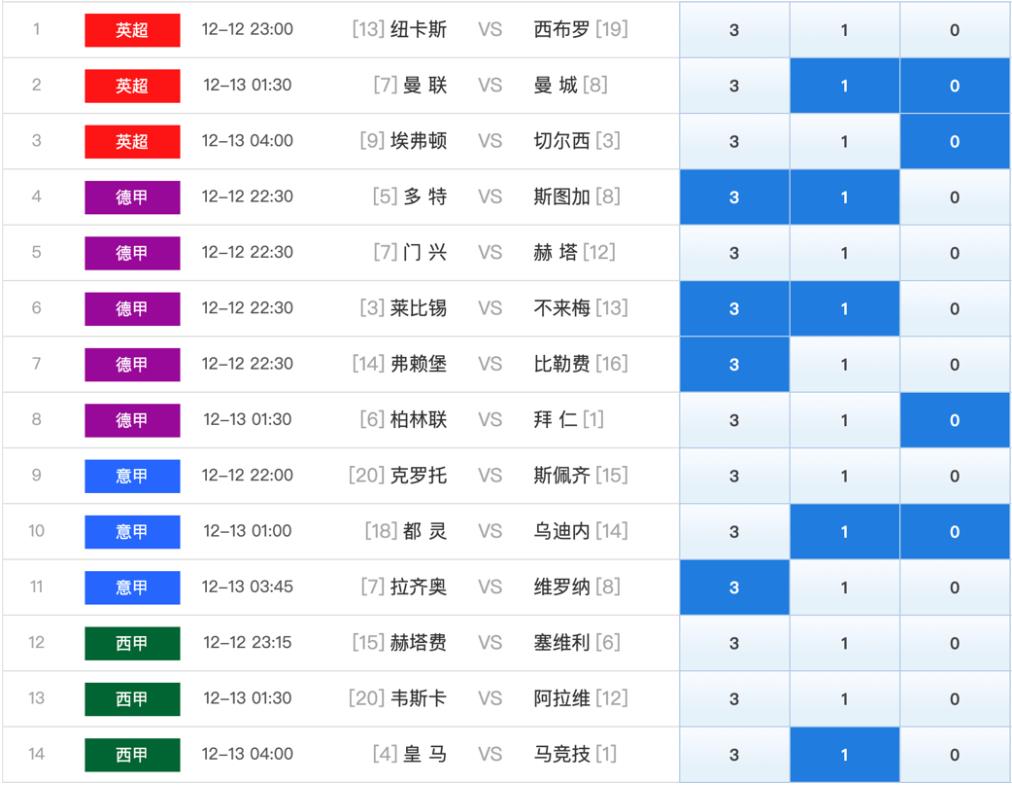Open team 阿拉维
Screen dimensions: 1012x785
point(562,698)
